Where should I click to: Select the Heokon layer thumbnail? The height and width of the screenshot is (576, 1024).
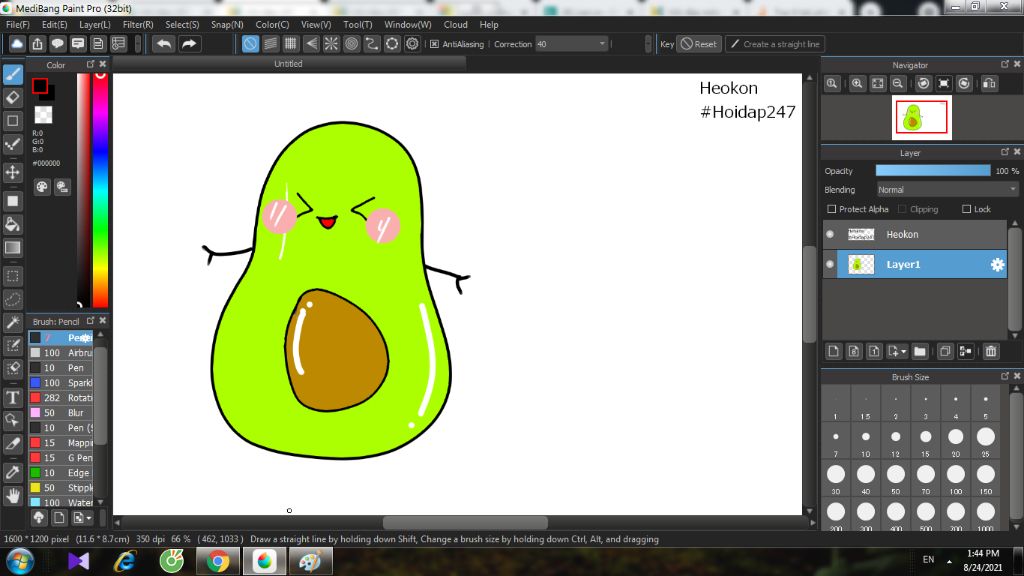tap(861, 234)
